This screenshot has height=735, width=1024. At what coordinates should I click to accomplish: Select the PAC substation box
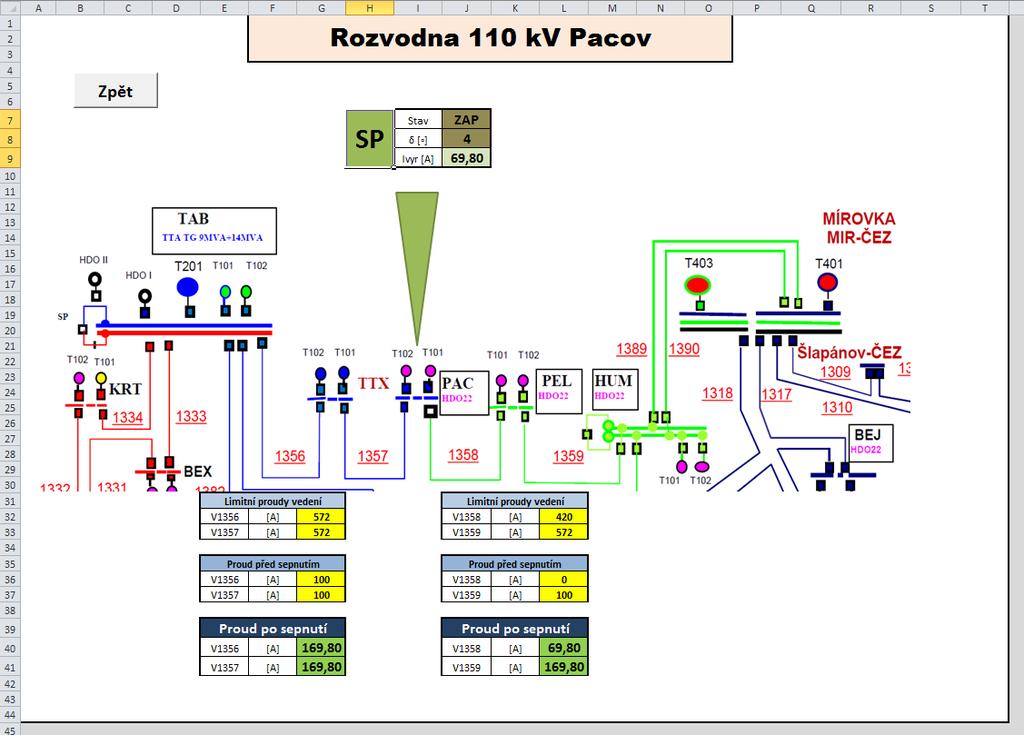pos(464,393)
